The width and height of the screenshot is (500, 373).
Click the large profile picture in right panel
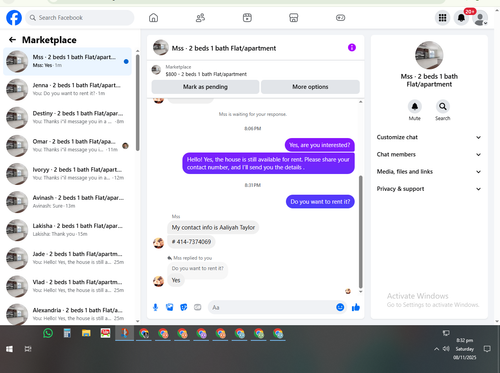[x=429, y=55]
